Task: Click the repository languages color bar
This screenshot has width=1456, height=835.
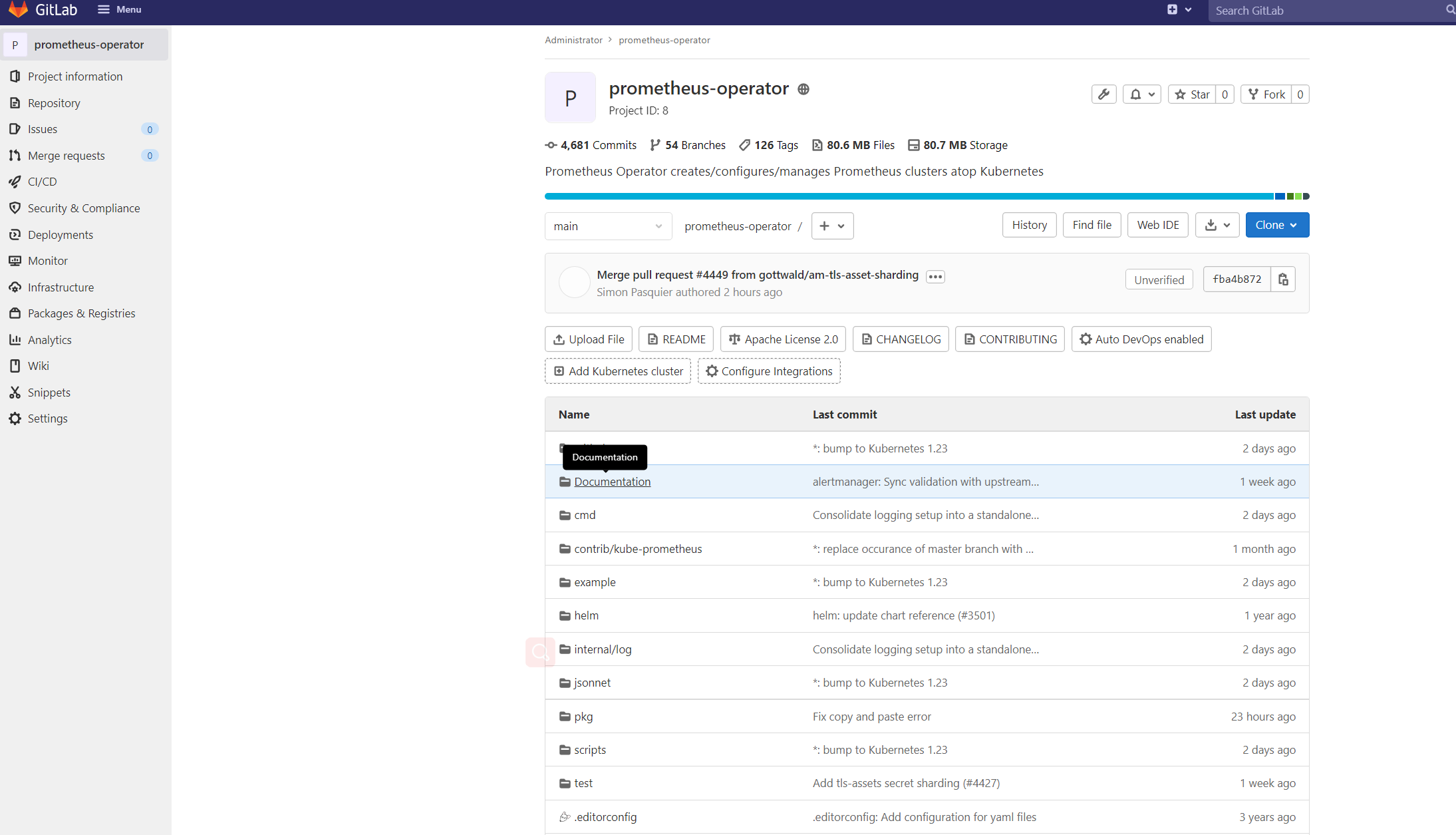Action: (927, 196)
